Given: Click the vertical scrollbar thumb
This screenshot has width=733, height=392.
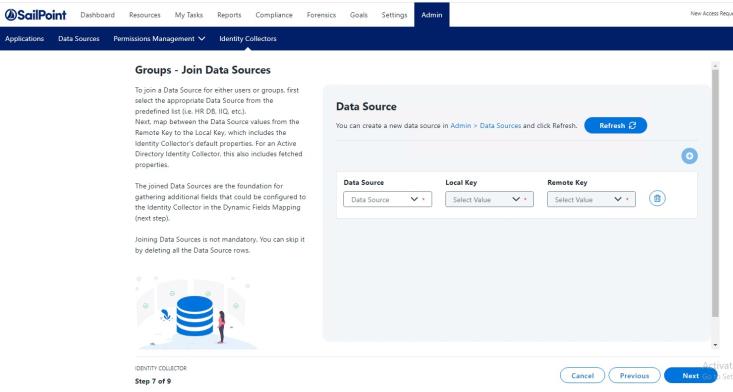Looking at the screenshot, I should point(715,193).
